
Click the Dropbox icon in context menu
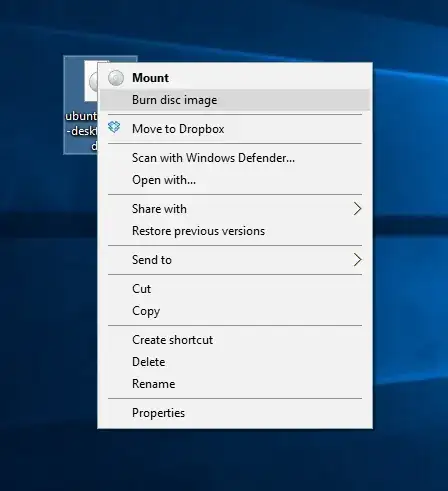point(114,127)
